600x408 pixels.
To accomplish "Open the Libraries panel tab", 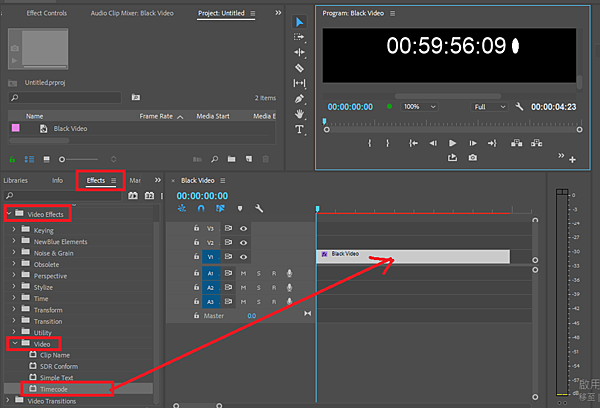I will (16, 180).
